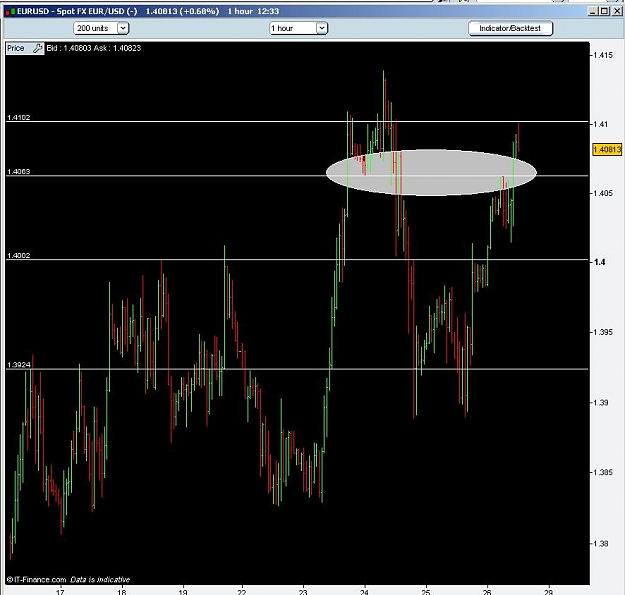Screen dimensions: 625x595
Task: Click the 1.405 price axis label
Action: coord(603,193)
